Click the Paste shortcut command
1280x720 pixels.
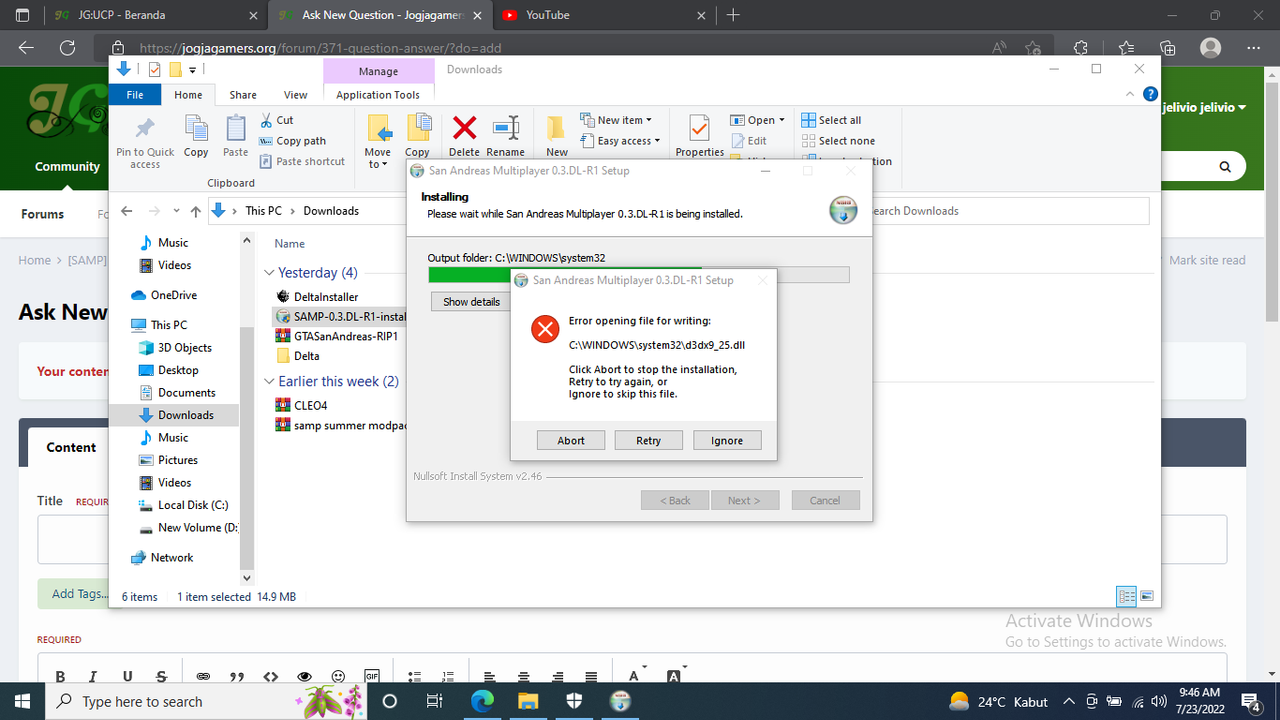coord(302,161)
